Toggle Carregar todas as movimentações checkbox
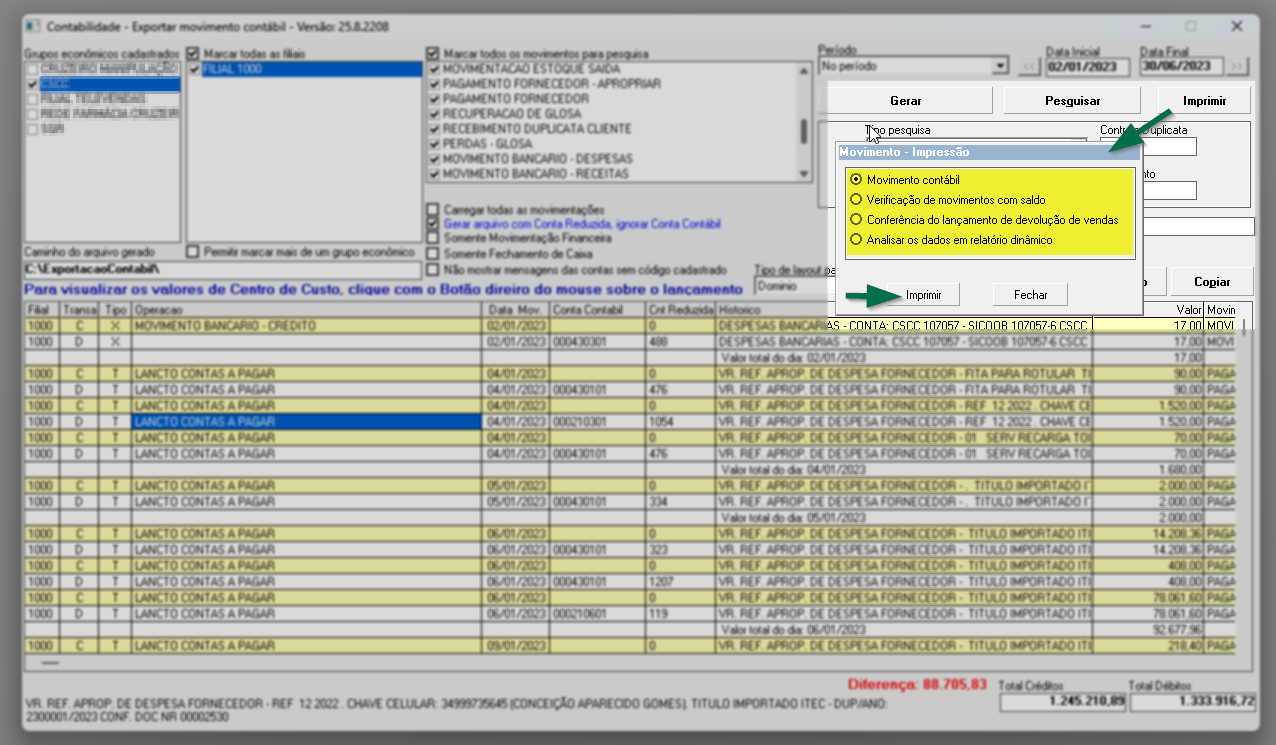 432,210
